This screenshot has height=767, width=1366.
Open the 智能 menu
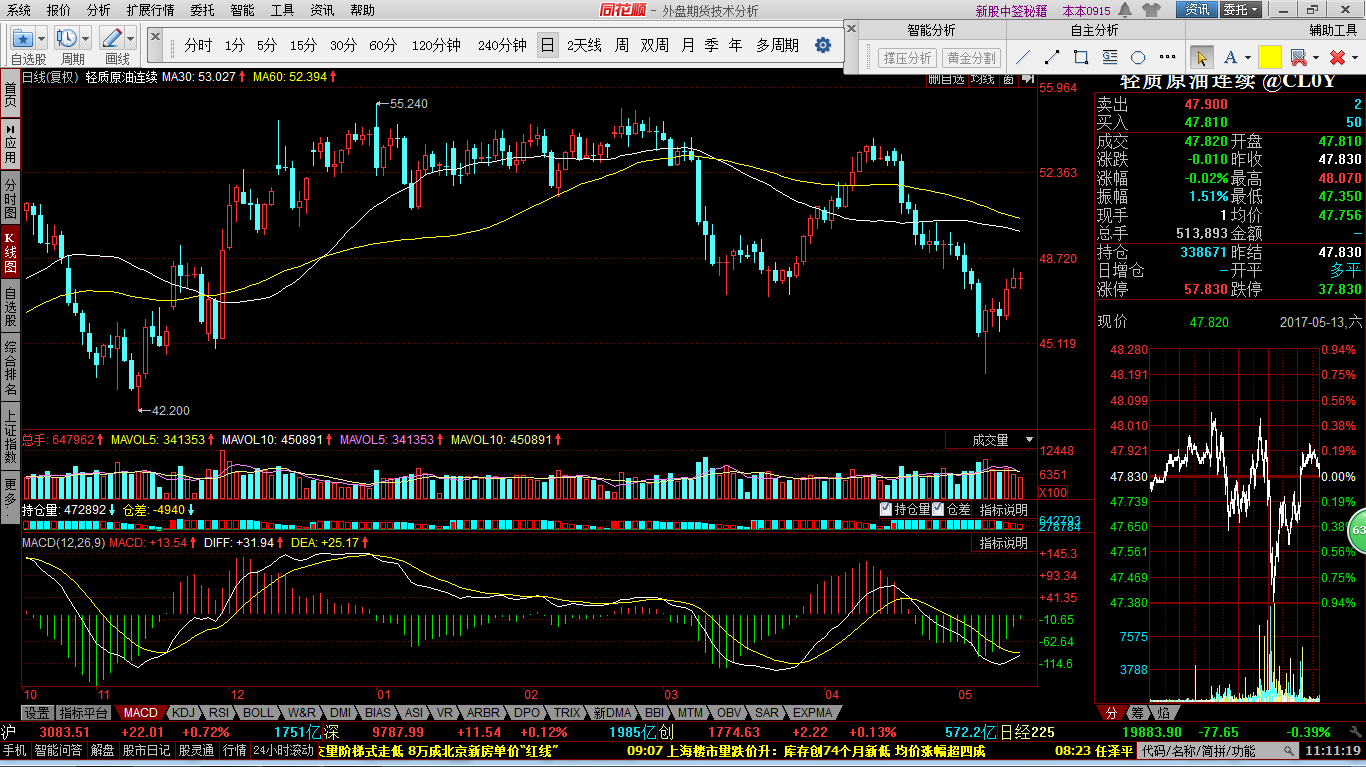point(242,10)
